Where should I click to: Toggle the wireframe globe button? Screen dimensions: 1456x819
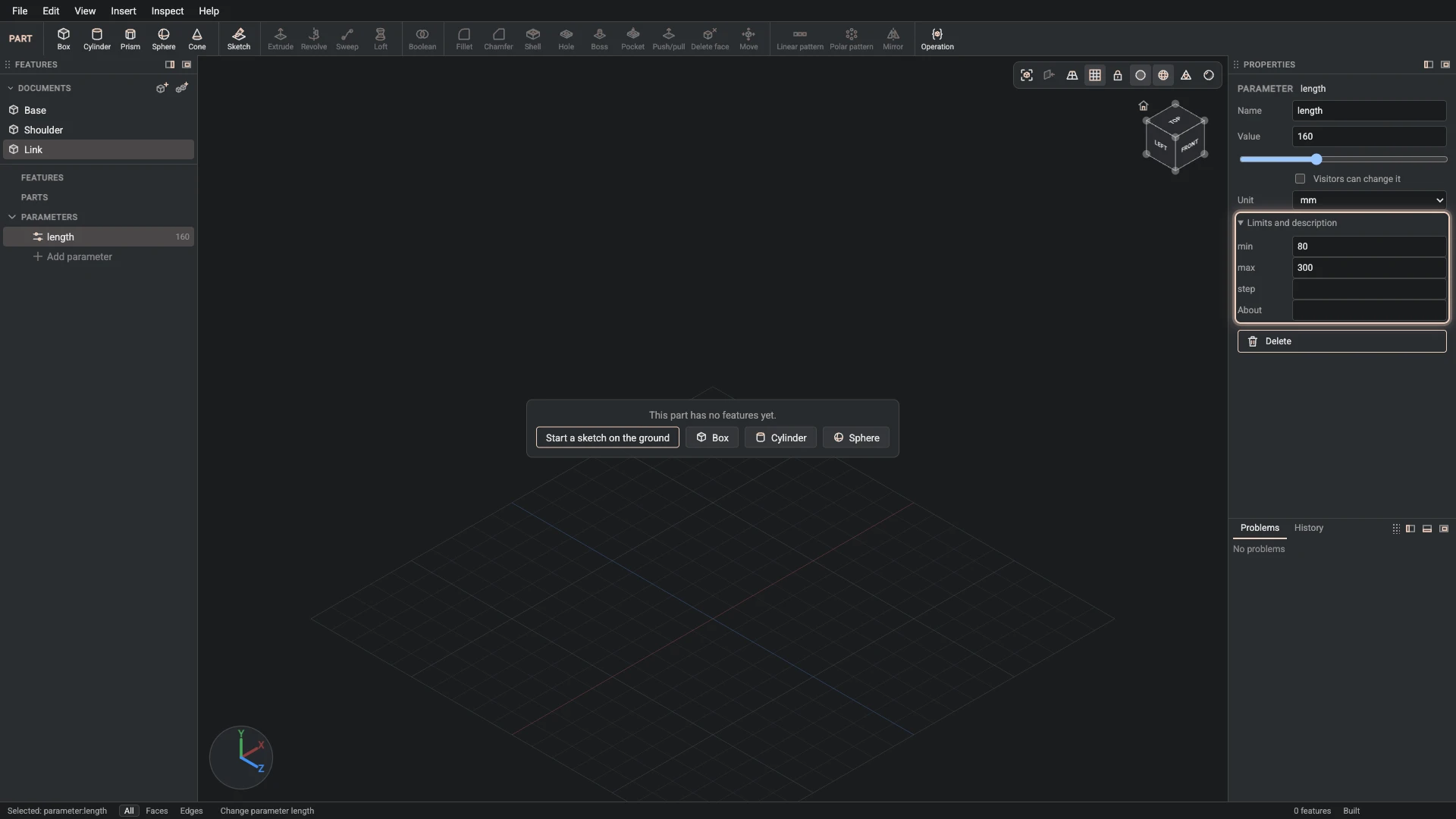click(x=1163, y=75)
